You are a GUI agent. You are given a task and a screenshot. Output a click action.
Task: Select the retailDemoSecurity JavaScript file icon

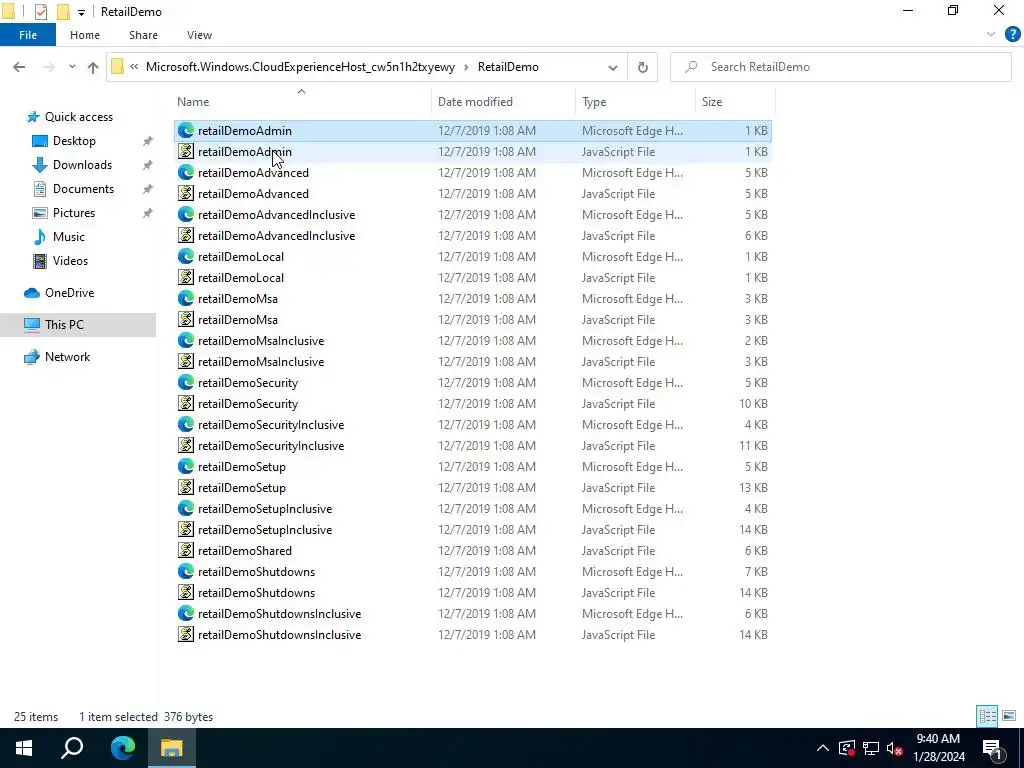tap(186, 404)
